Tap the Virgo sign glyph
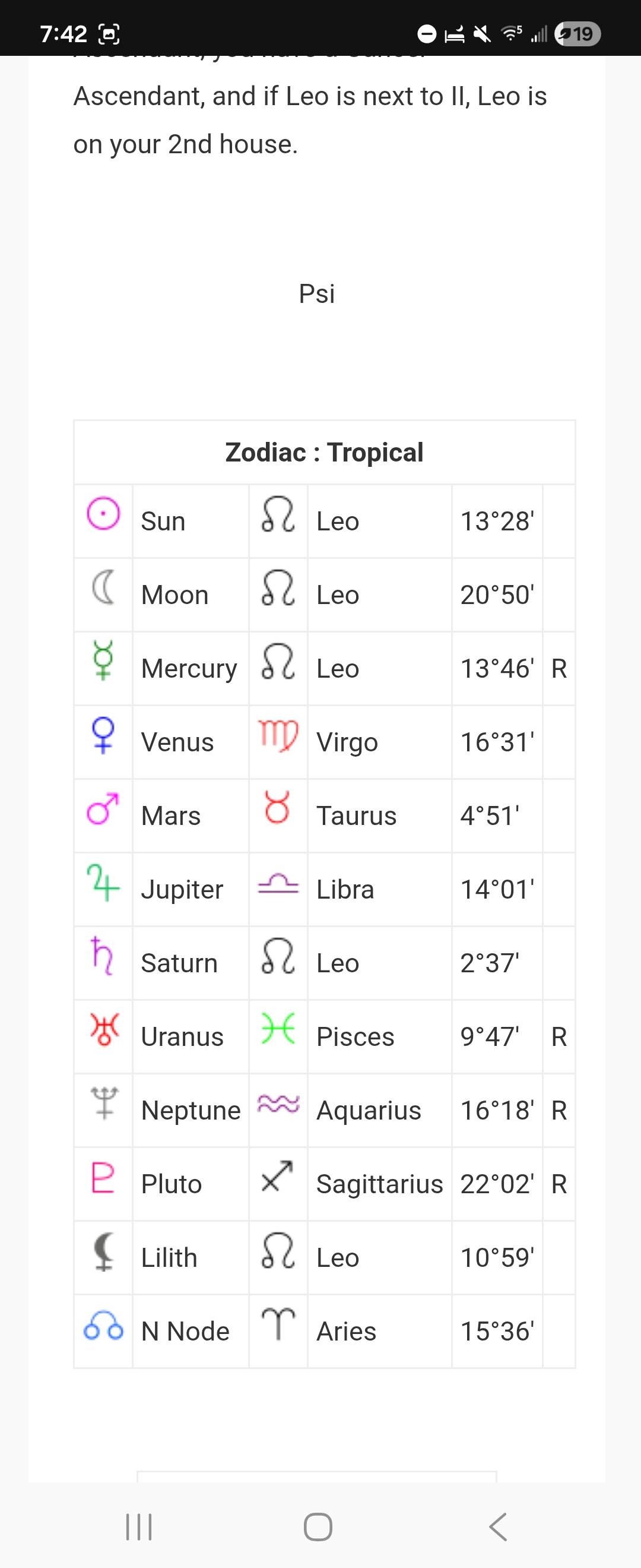641x1568 pixels. pos(278,735)
